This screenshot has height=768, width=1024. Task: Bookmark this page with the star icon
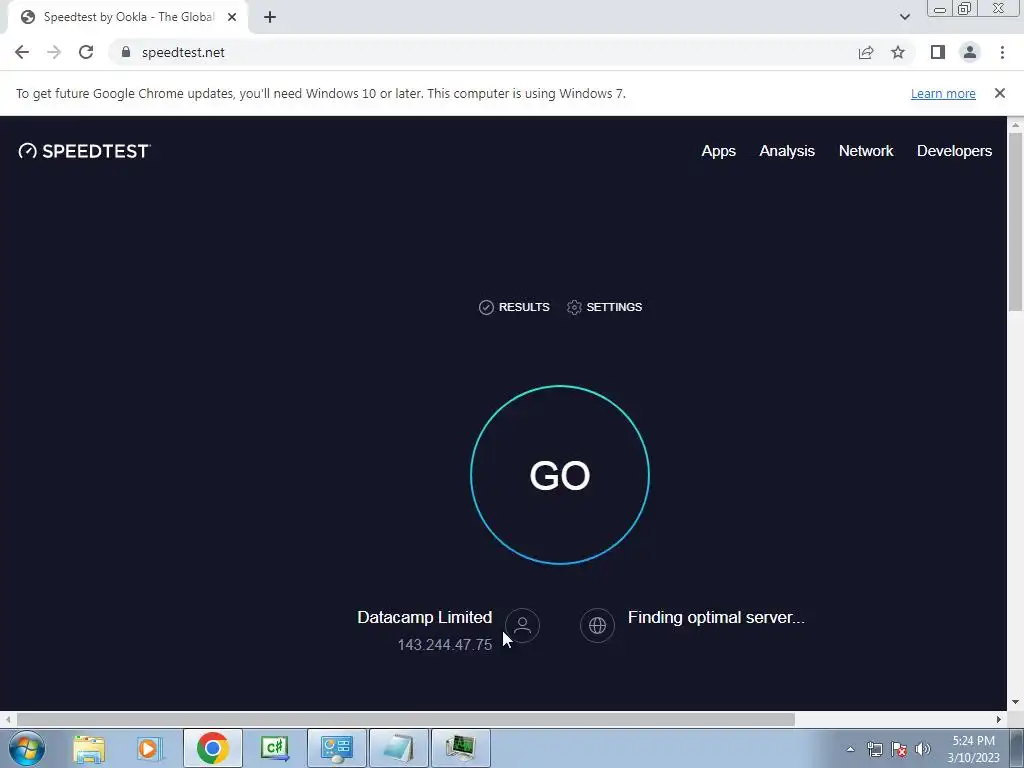898,52
